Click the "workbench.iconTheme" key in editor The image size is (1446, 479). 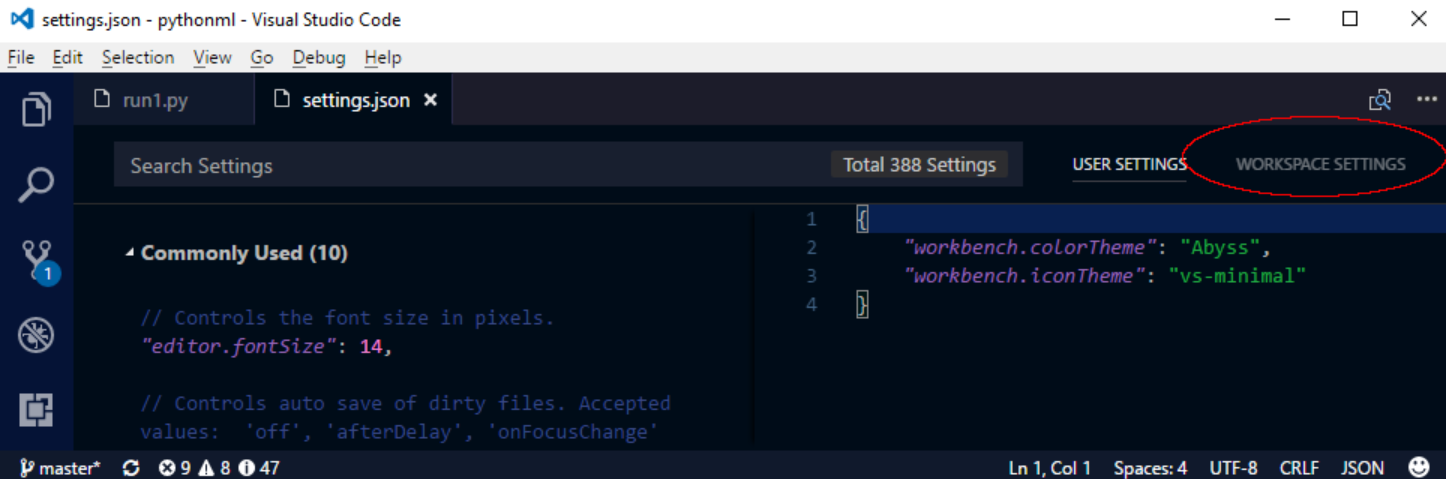coord(1025,275)
